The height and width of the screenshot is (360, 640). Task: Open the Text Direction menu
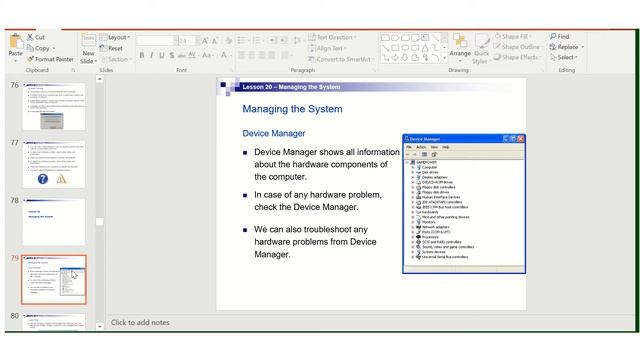(332, 37)
